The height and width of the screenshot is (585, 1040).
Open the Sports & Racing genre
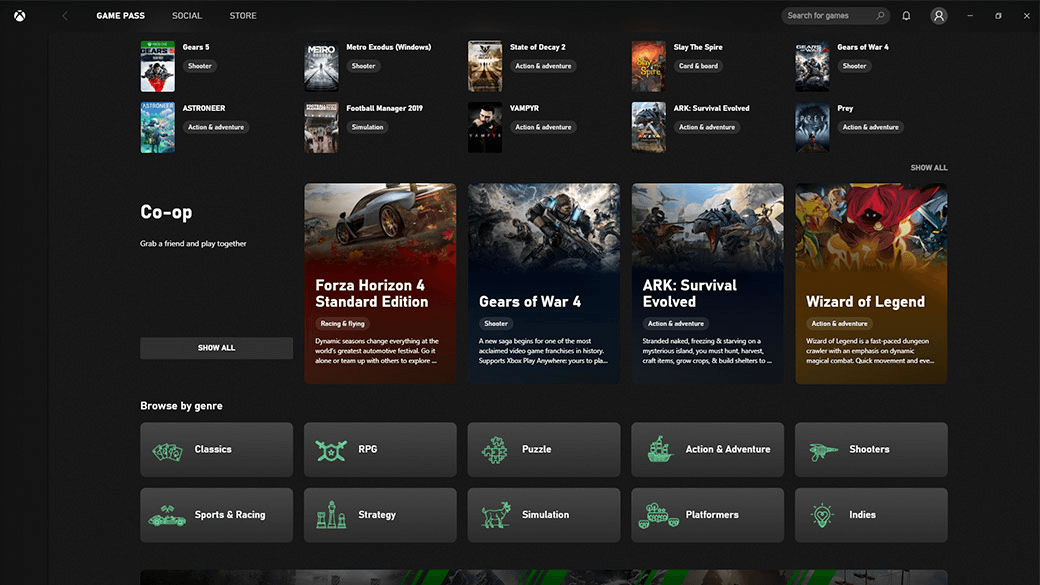tap(216, 514)
